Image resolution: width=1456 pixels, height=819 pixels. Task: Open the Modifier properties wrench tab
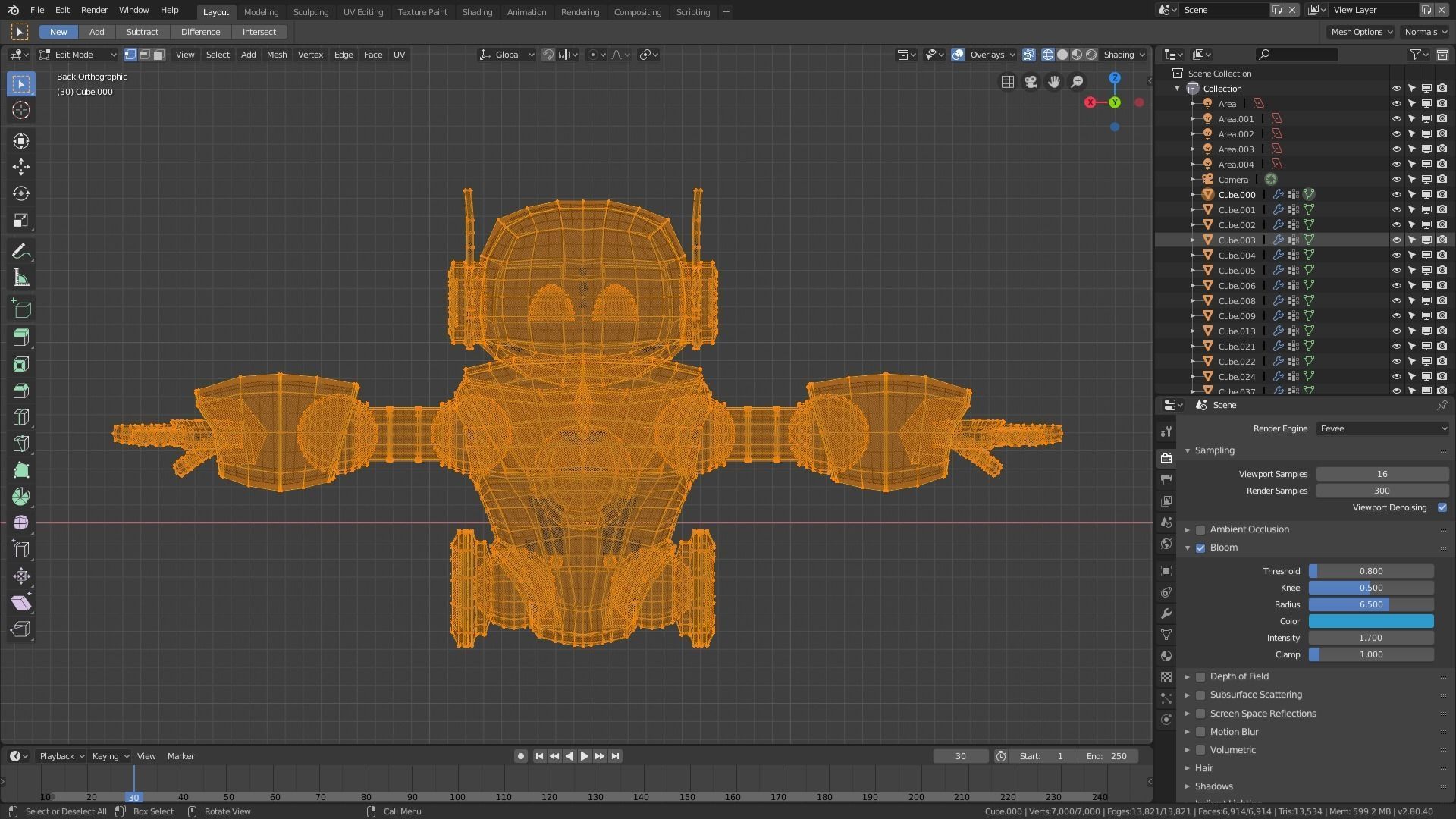(1166, 613)
